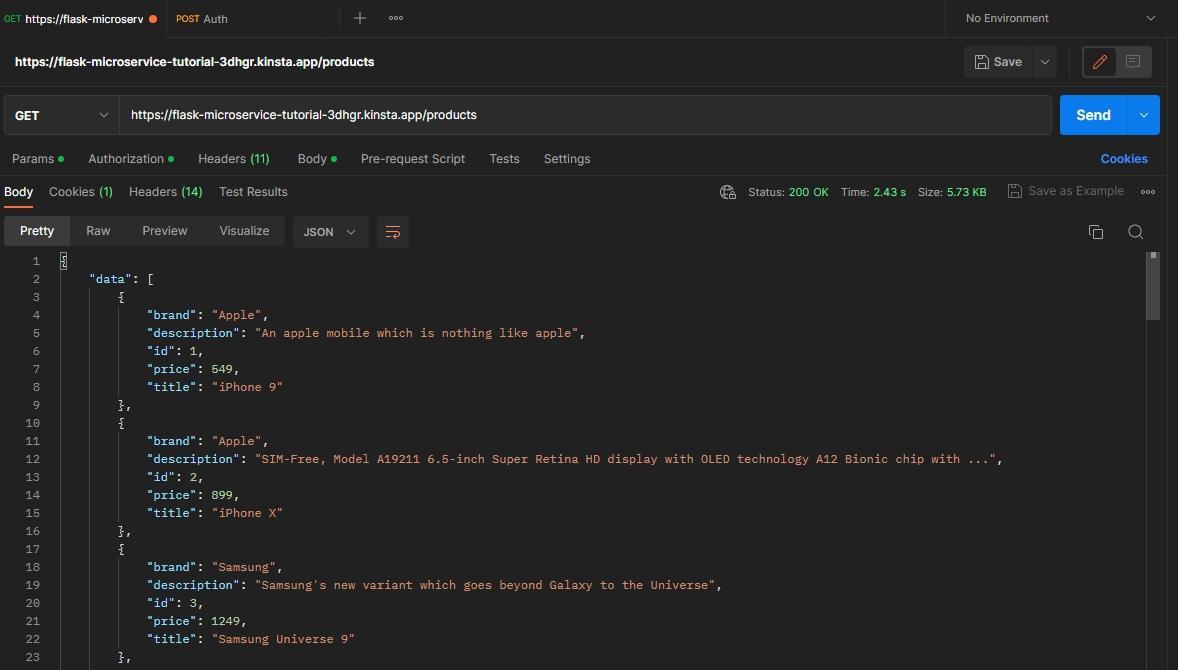Open search within the response body
The image size is (1178, 670).
coord(1136,231)
